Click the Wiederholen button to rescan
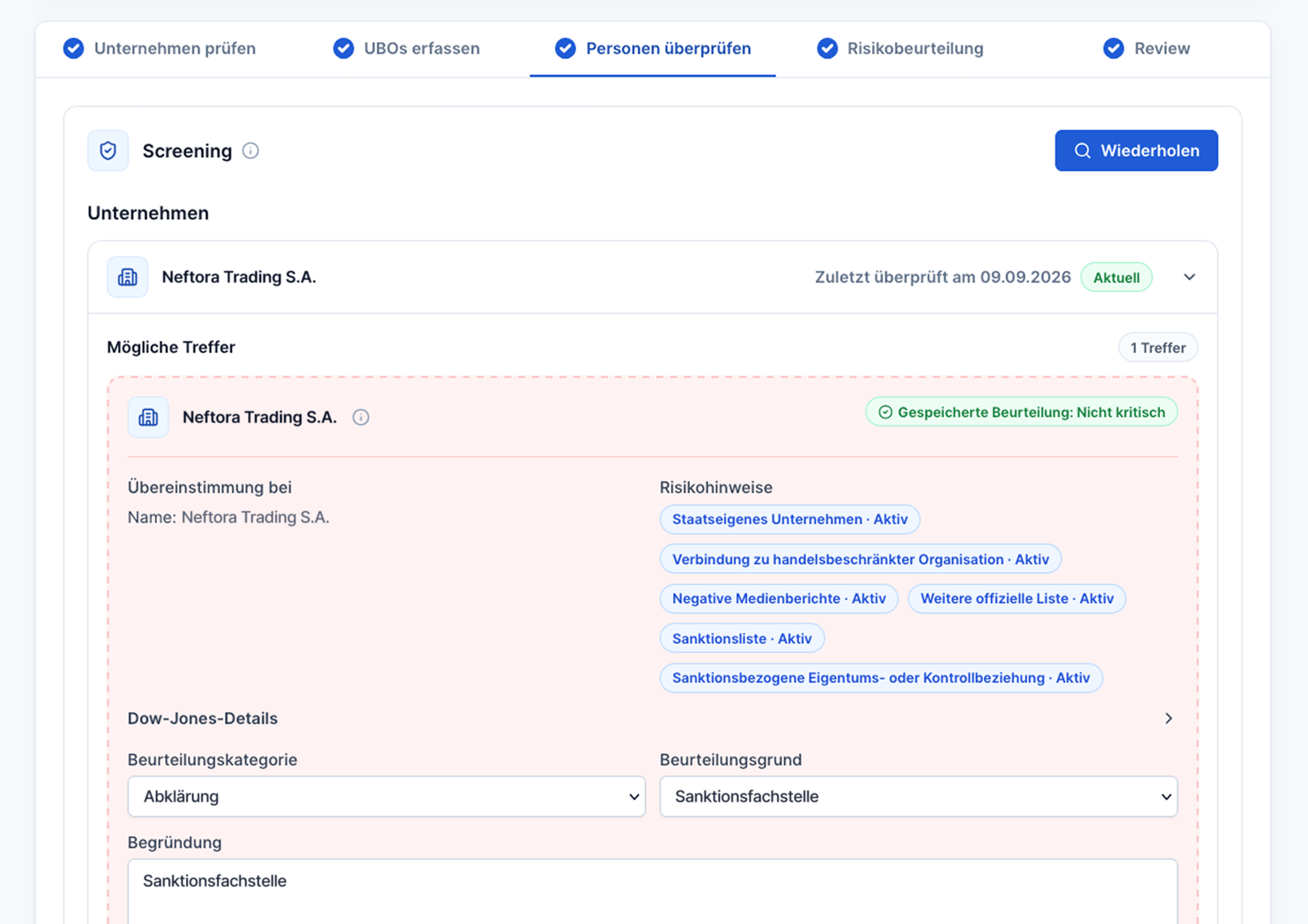This screenshot has width=1308, height=924. (1136, 151)
